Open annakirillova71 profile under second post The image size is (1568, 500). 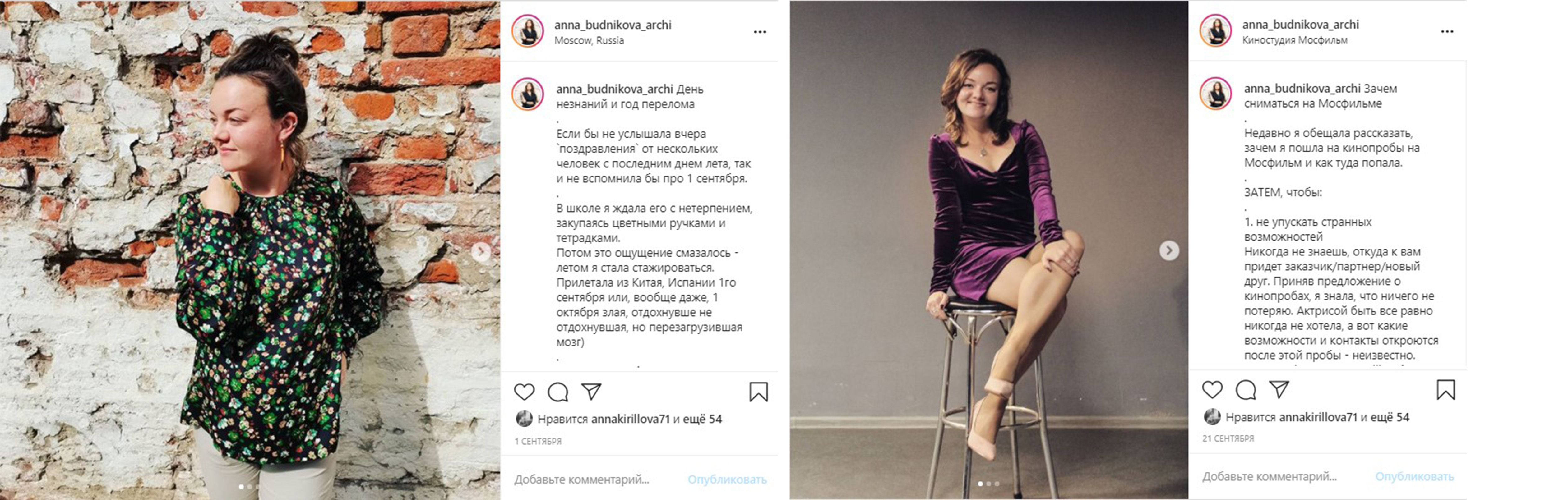tap(1318, 417)
